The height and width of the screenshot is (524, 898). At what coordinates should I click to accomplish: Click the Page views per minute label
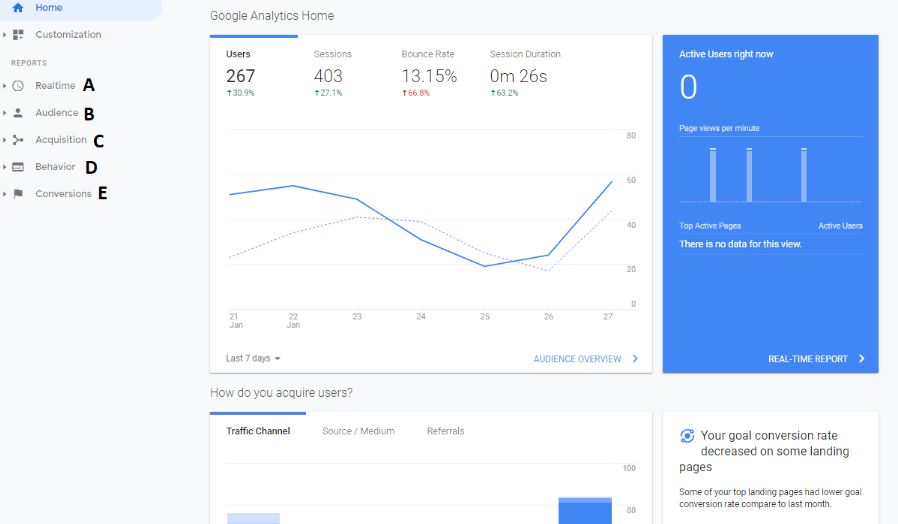[x=719, y=128]
